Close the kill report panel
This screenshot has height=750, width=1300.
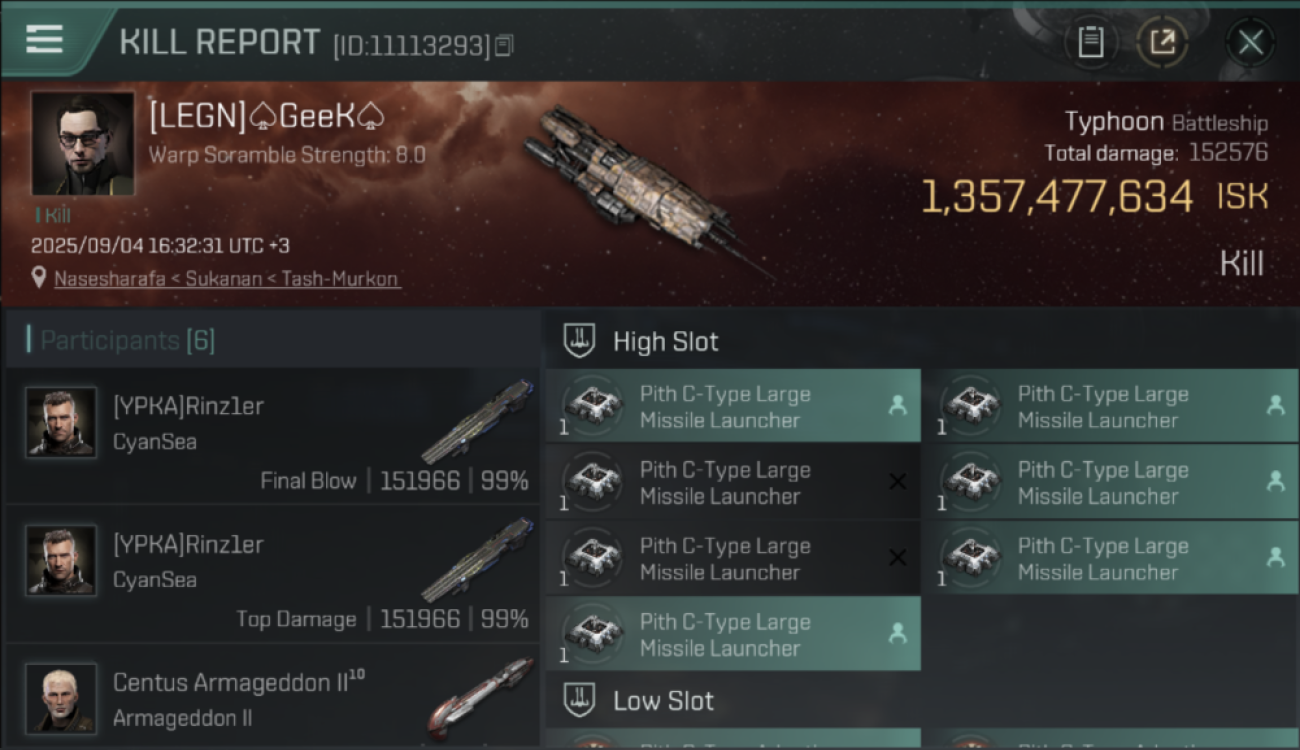coord(1250,42)
